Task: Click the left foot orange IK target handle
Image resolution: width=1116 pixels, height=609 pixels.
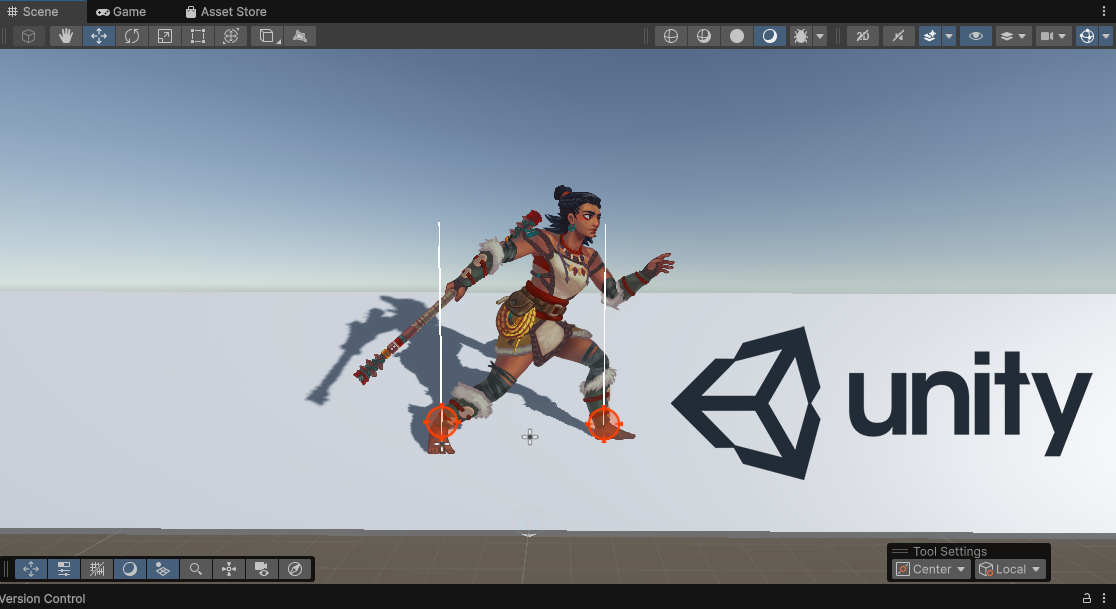Action: click(x=441, y=422)
